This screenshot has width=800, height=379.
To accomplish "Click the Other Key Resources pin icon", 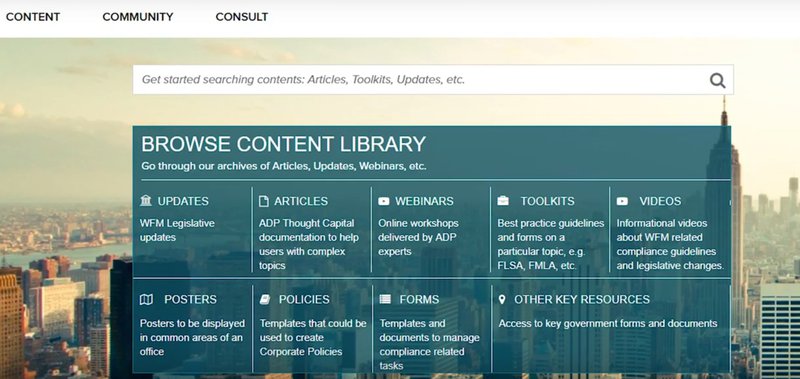I will point(502,299).
